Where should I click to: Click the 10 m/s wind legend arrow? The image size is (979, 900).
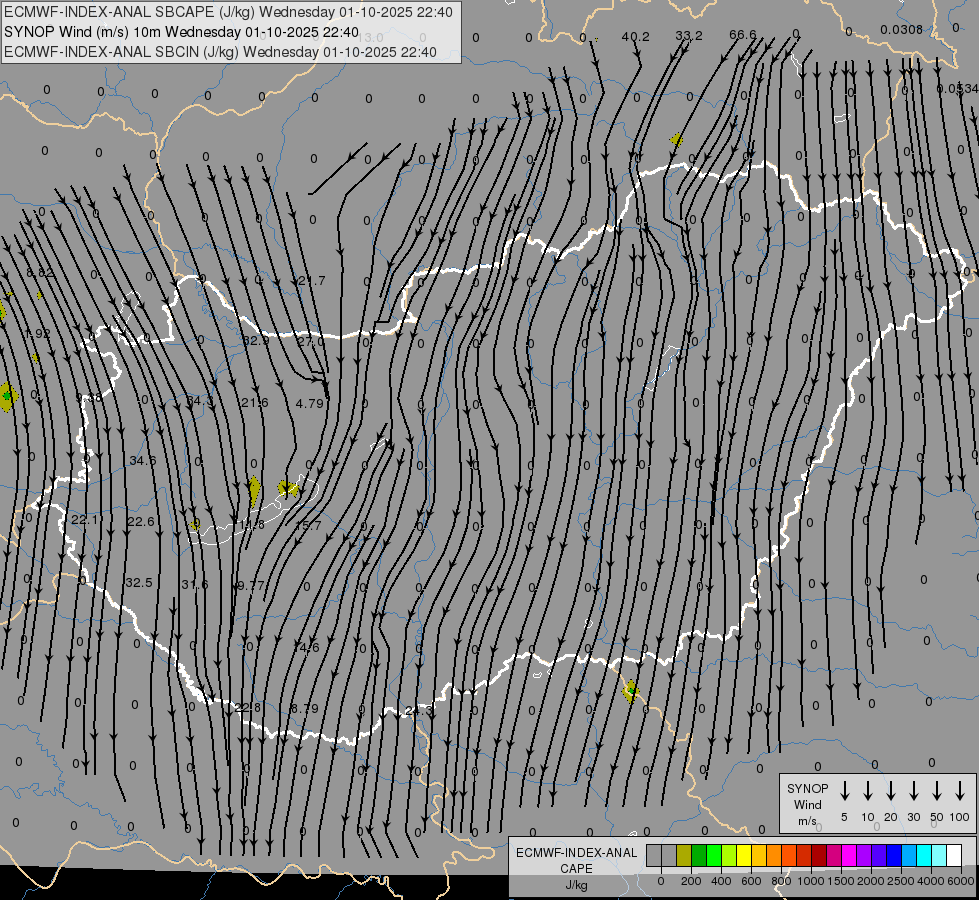click(x=868, y=791)
